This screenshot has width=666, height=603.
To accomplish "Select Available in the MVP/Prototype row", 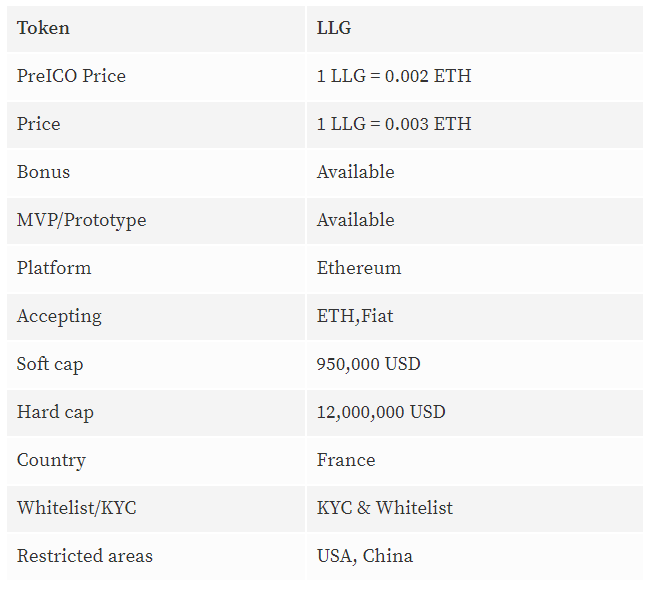I will (356, 220).
